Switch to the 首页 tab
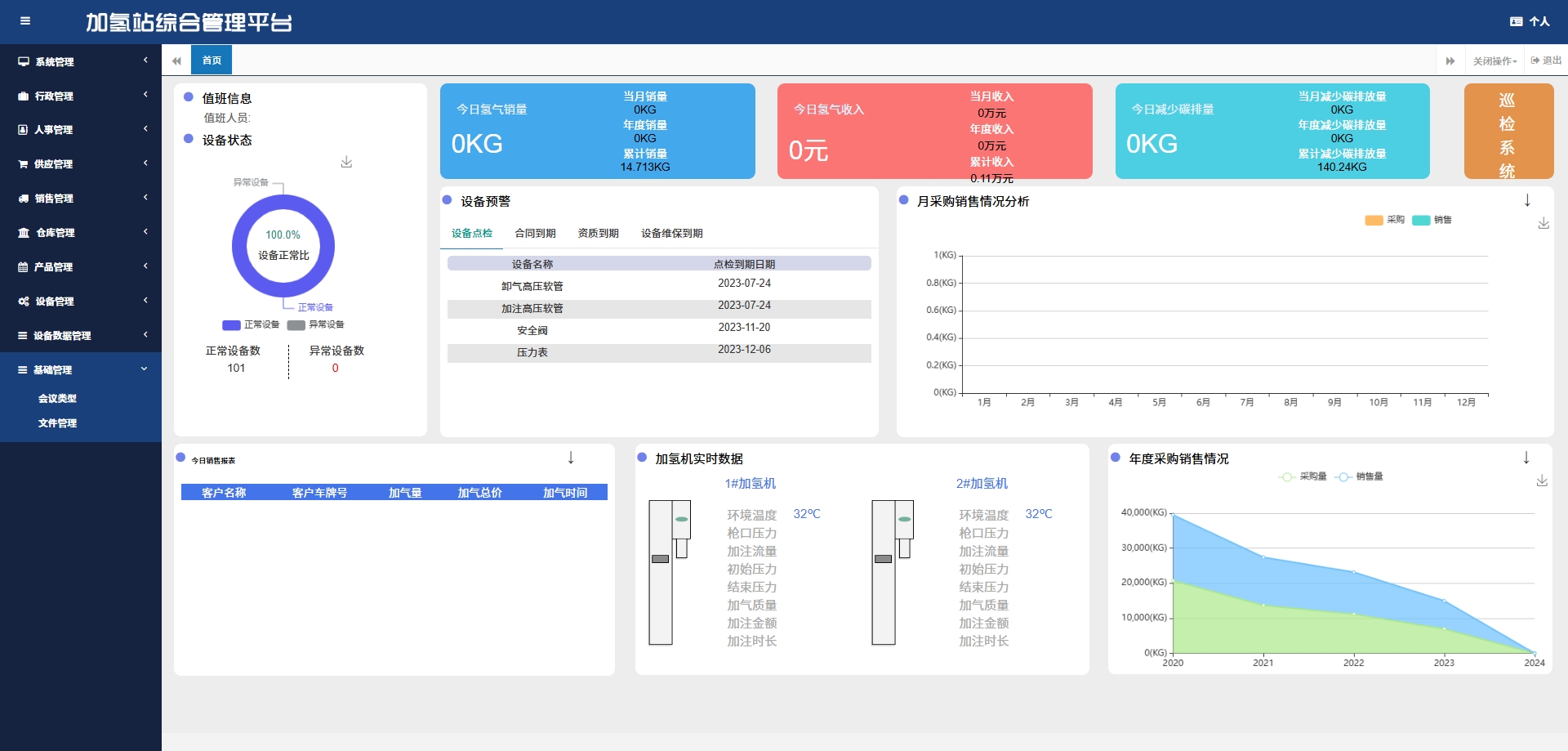The height and width of the screenshot is (751, 1568). pyautogui.click(x=212, y=60)
